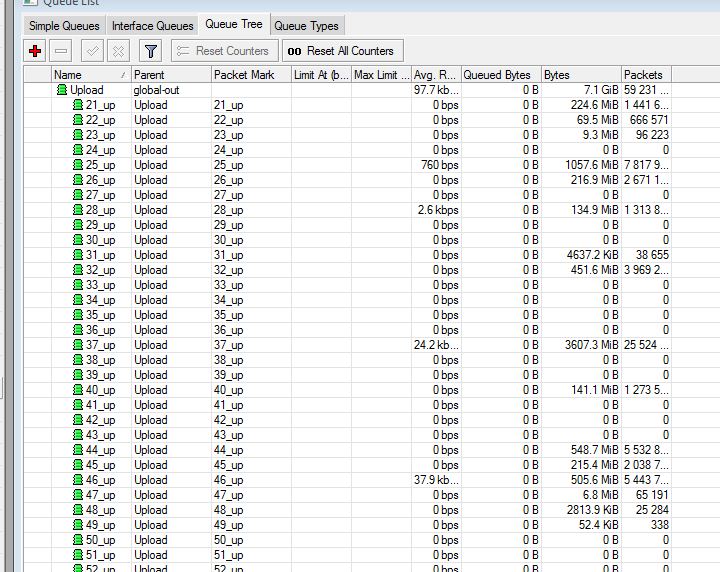Select the 40_up queue name
The height and width of the screenshot is (572, 720).
pos(100,390)
